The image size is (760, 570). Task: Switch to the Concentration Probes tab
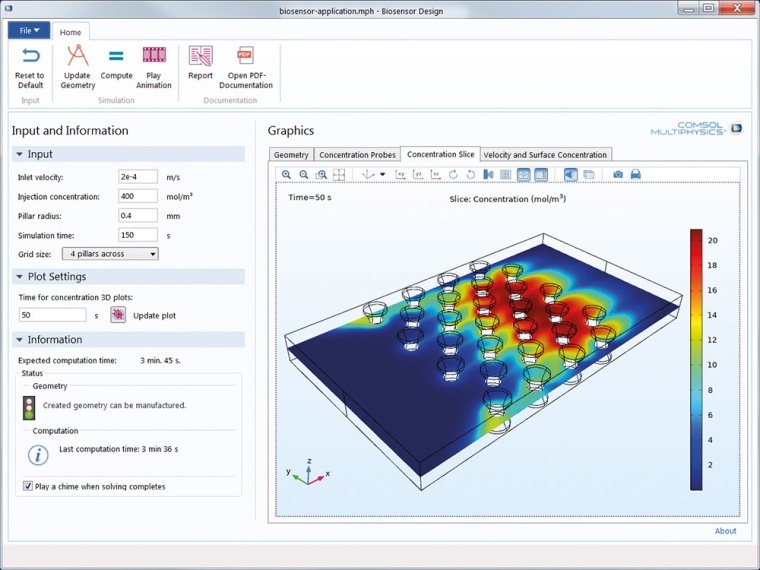357,155
